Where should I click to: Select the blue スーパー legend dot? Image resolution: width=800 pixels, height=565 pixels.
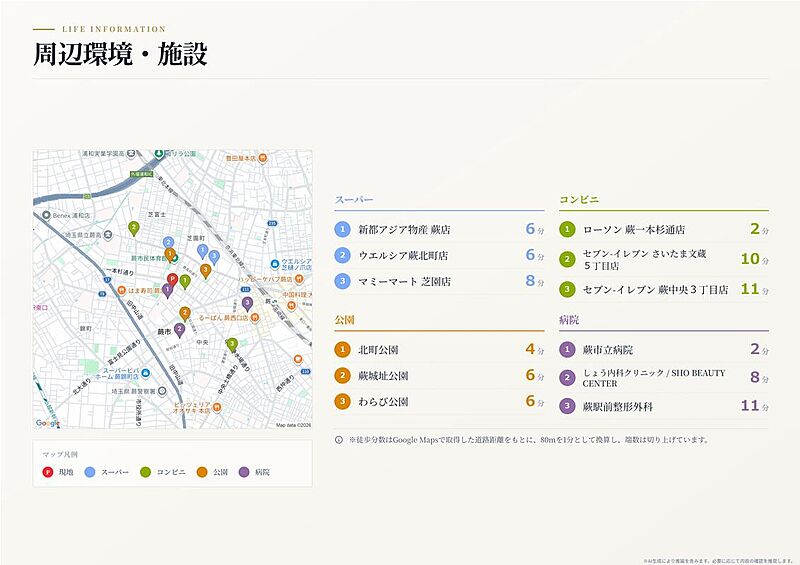[90, 472]
